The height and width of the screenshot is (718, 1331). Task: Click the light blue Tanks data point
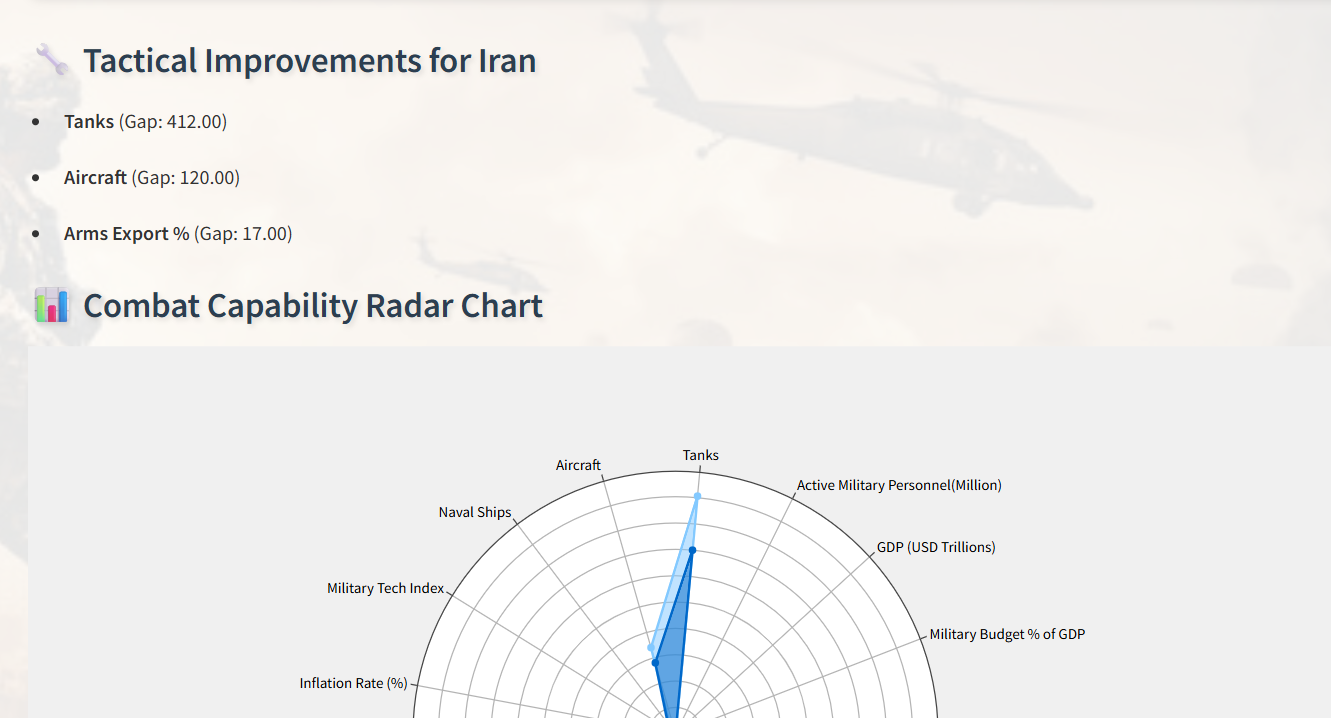point(697,496)
